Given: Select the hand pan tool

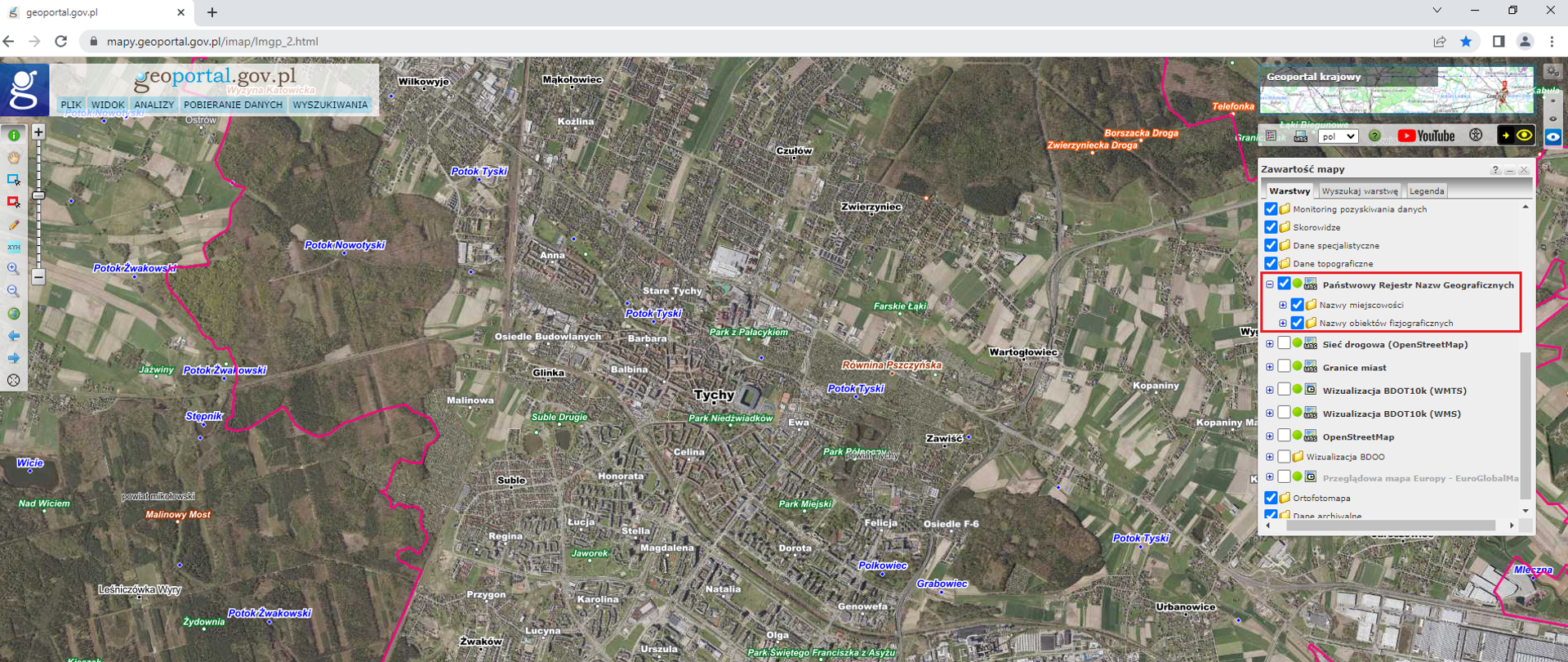Looking at the screenshot, I should (x=14, y=157).
